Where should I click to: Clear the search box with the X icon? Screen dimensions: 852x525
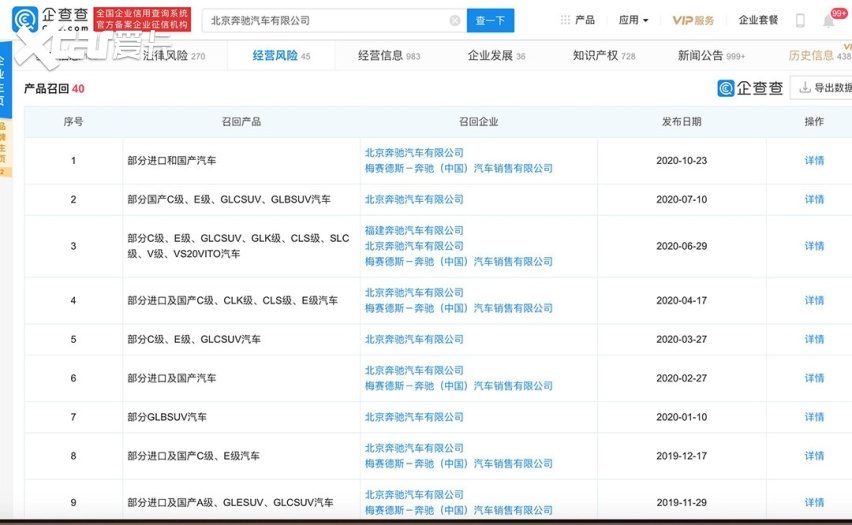tap(455, 20)
